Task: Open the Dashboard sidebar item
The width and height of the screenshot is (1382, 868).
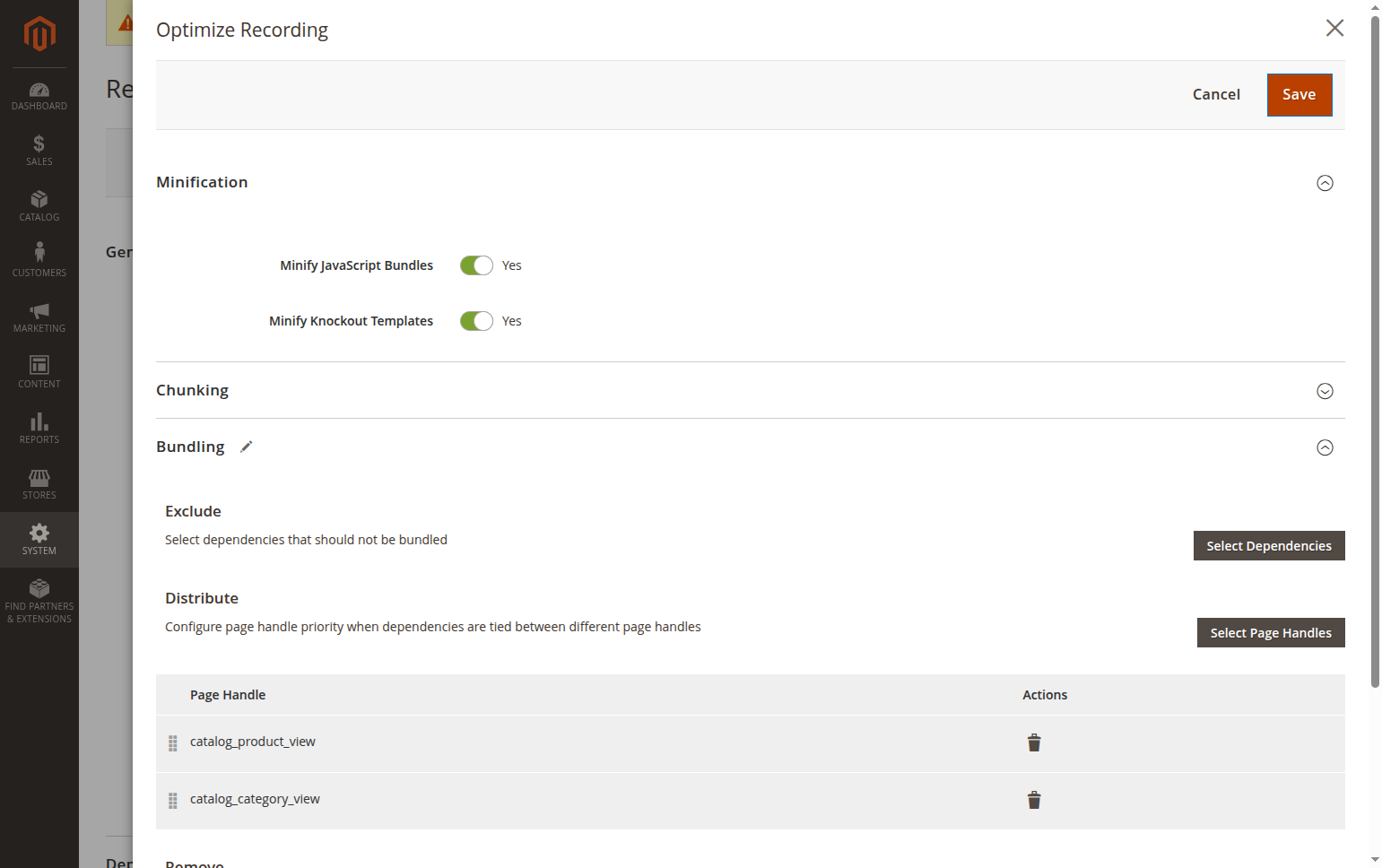Action: coord(39,96)
